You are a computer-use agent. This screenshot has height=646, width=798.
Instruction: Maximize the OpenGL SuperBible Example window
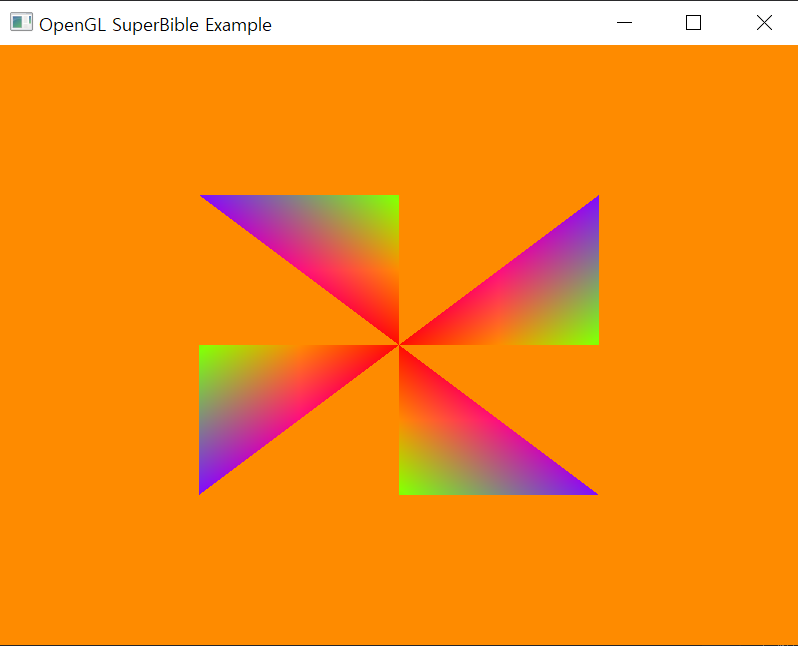click(x=693, y=22)
